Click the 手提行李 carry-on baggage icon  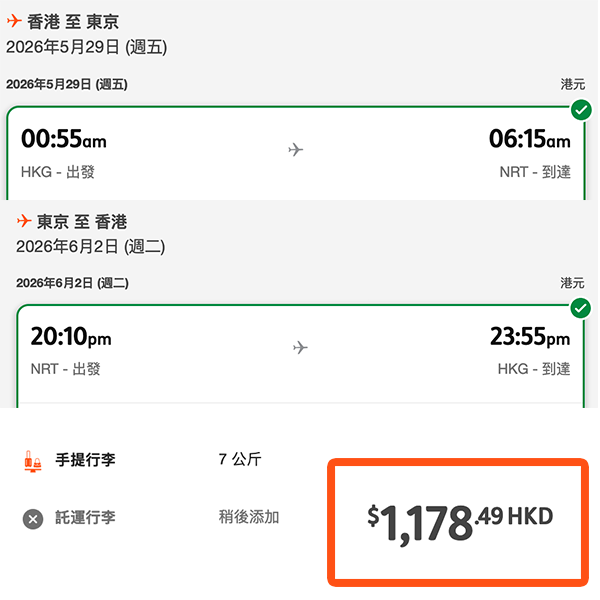(x=33, y=461)
